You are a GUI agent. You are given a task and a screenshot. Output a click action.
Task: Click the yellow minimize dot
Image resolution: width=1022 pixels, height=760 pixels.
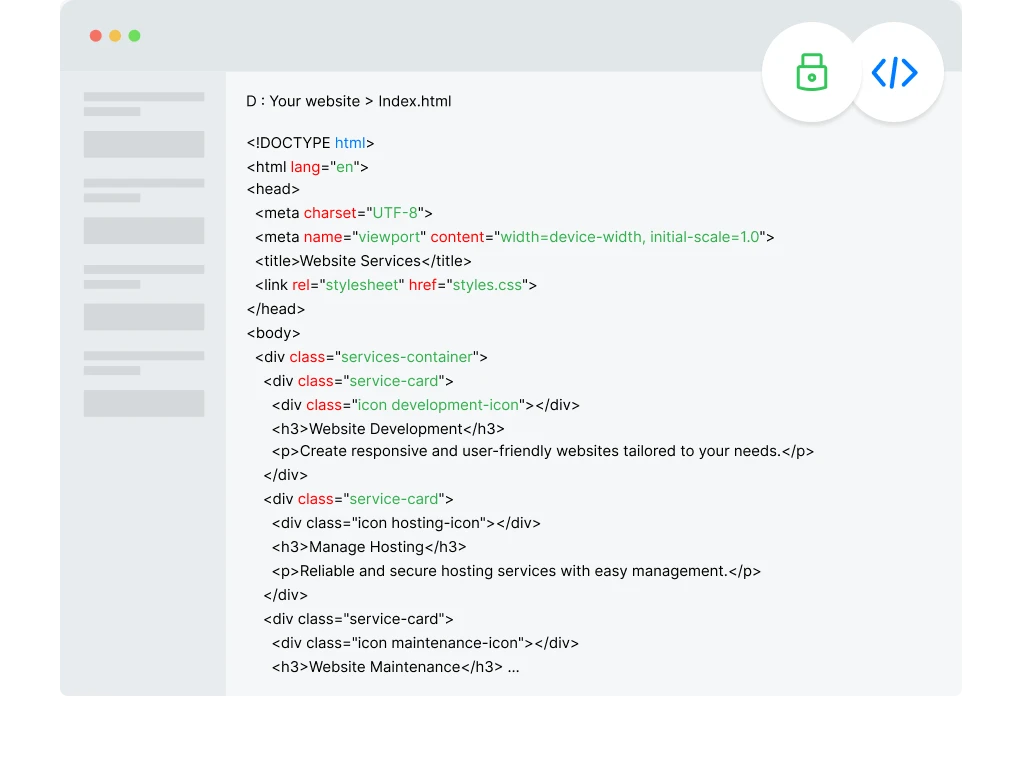click(x=115, y=36)
